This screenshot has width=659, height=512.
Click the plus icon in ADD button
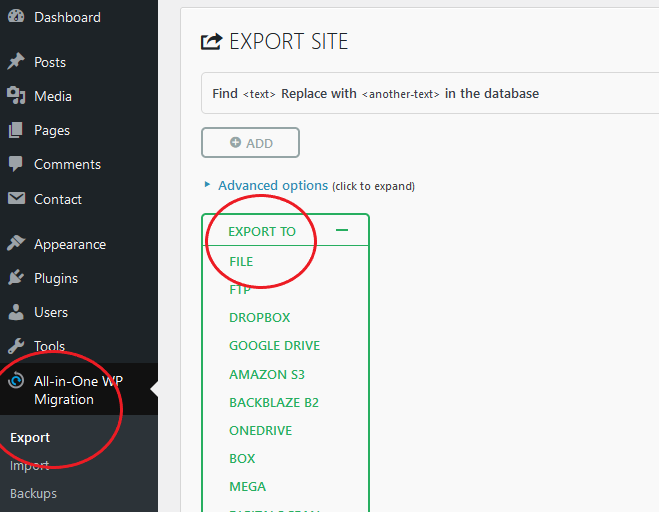(235, 143)
